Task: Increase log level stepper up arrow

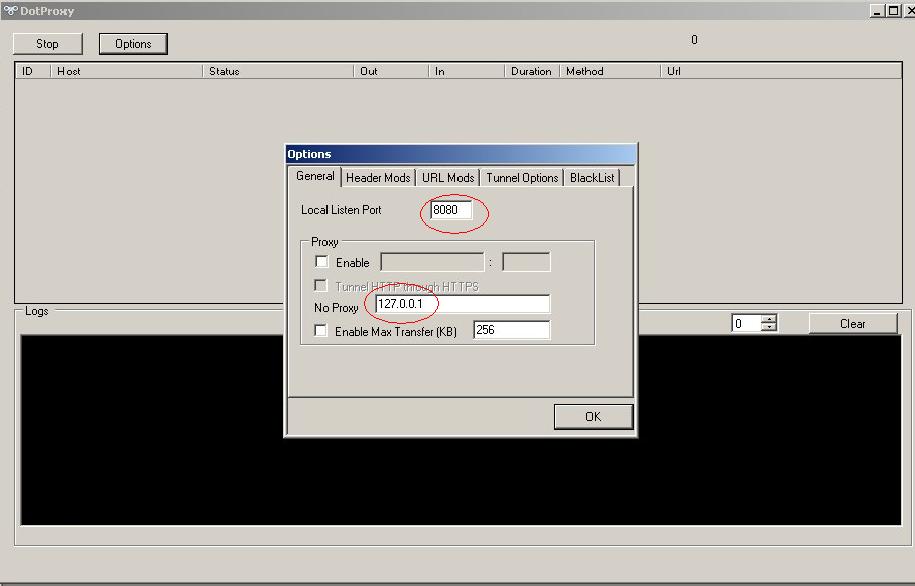Action: [770, 319]
